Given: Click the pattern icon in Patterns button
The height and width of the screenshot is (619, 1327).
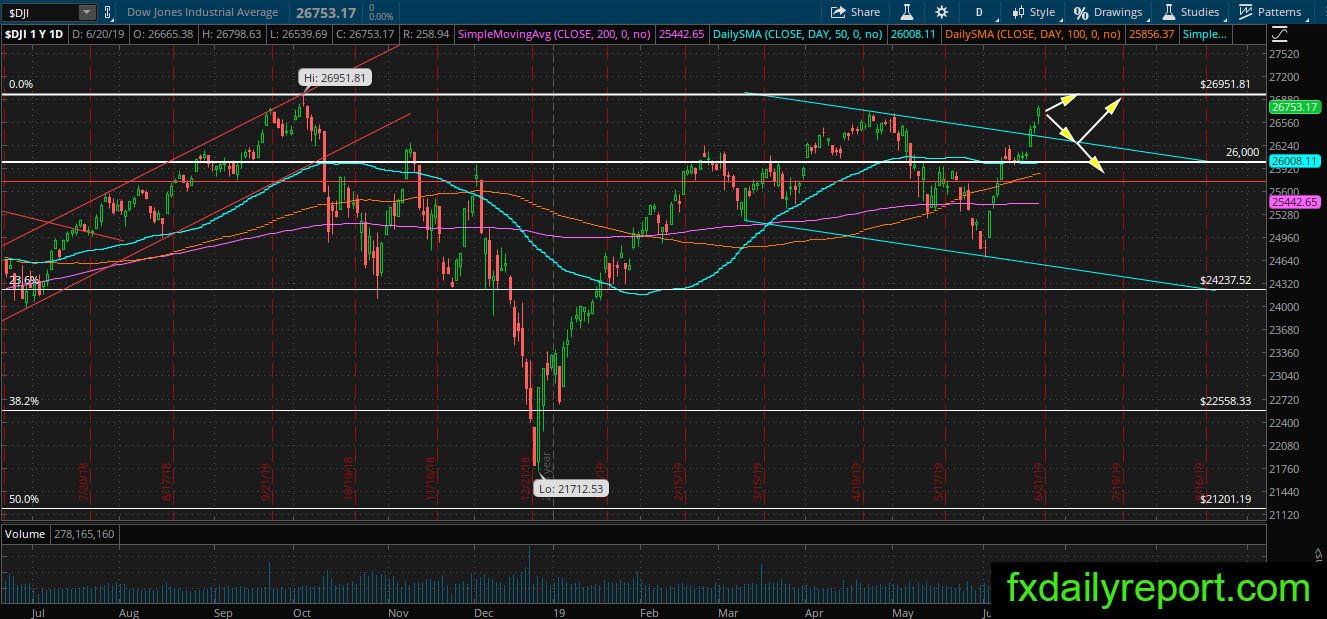Looking at the screenshot, I should click(x=1246, y=12).
